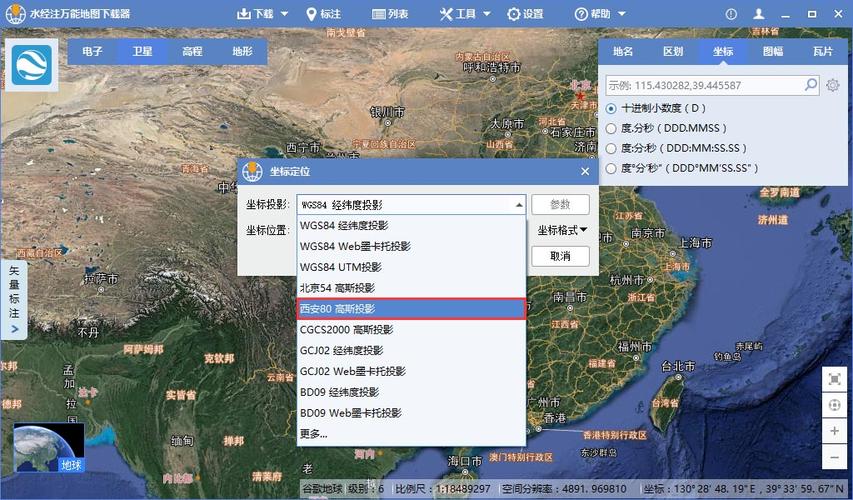Zoom out with the minus button
The image size is (853, 500).
click(835, 458)
